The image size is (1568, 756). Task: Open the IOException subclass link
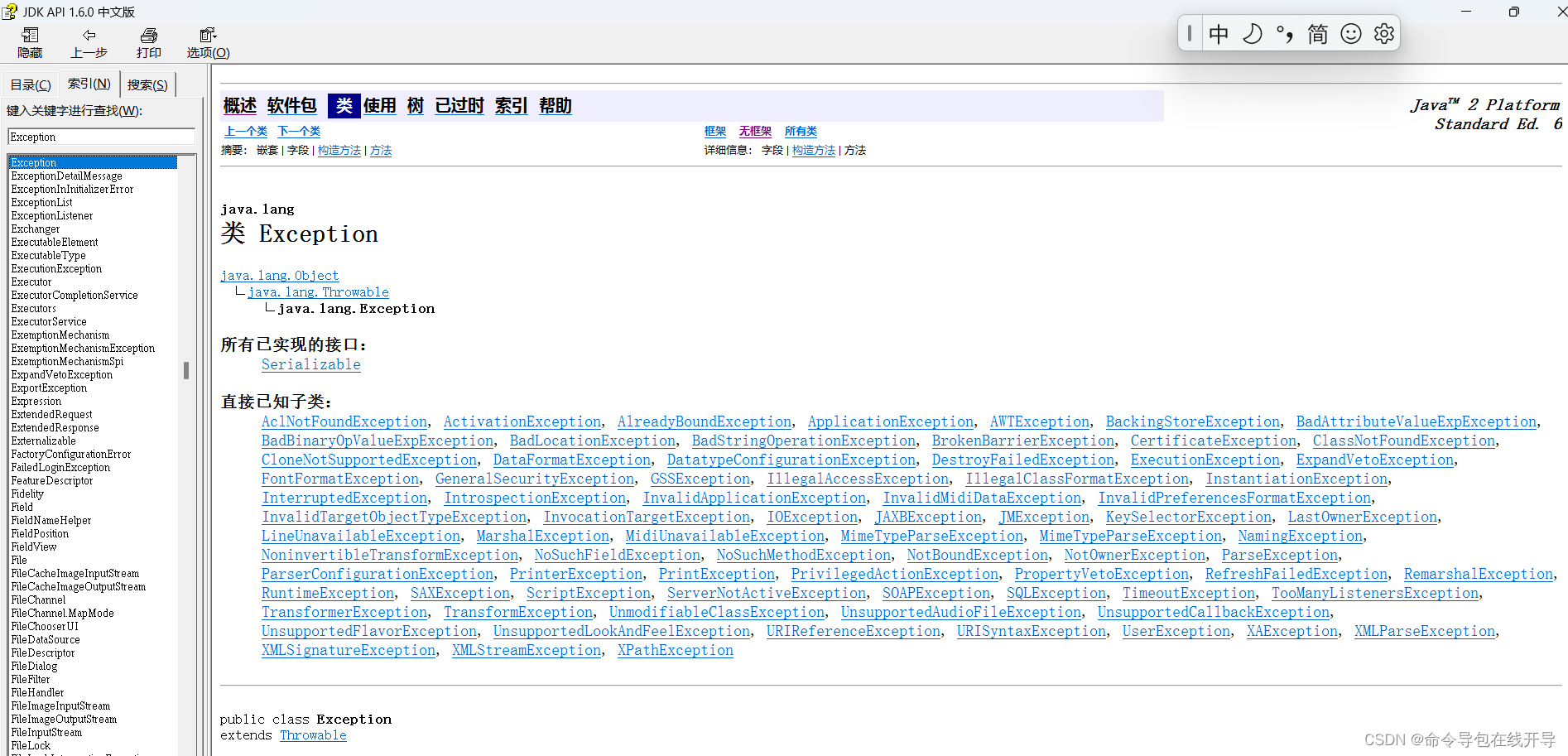812,517
